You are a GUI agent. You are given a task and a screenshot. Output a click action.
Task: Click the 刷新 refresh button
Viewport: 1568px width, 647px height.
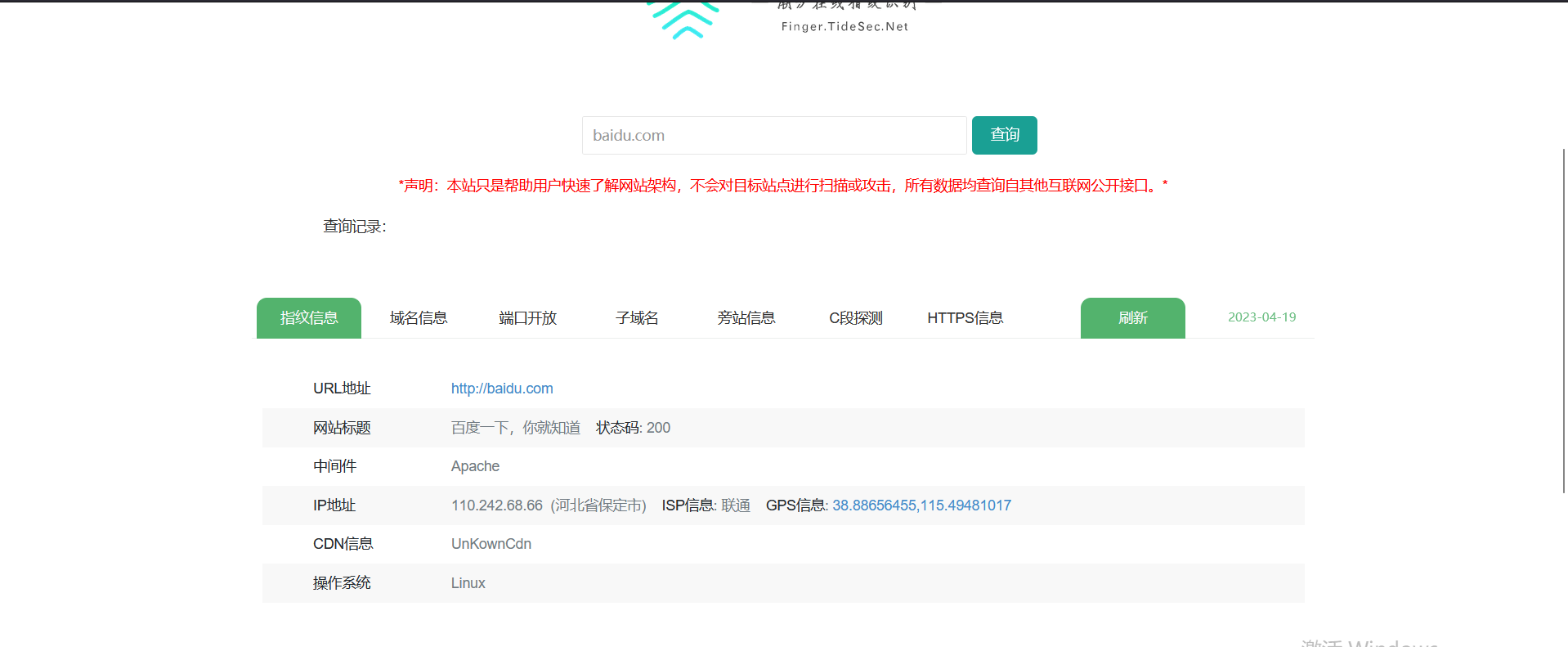tap(1133, 317)
